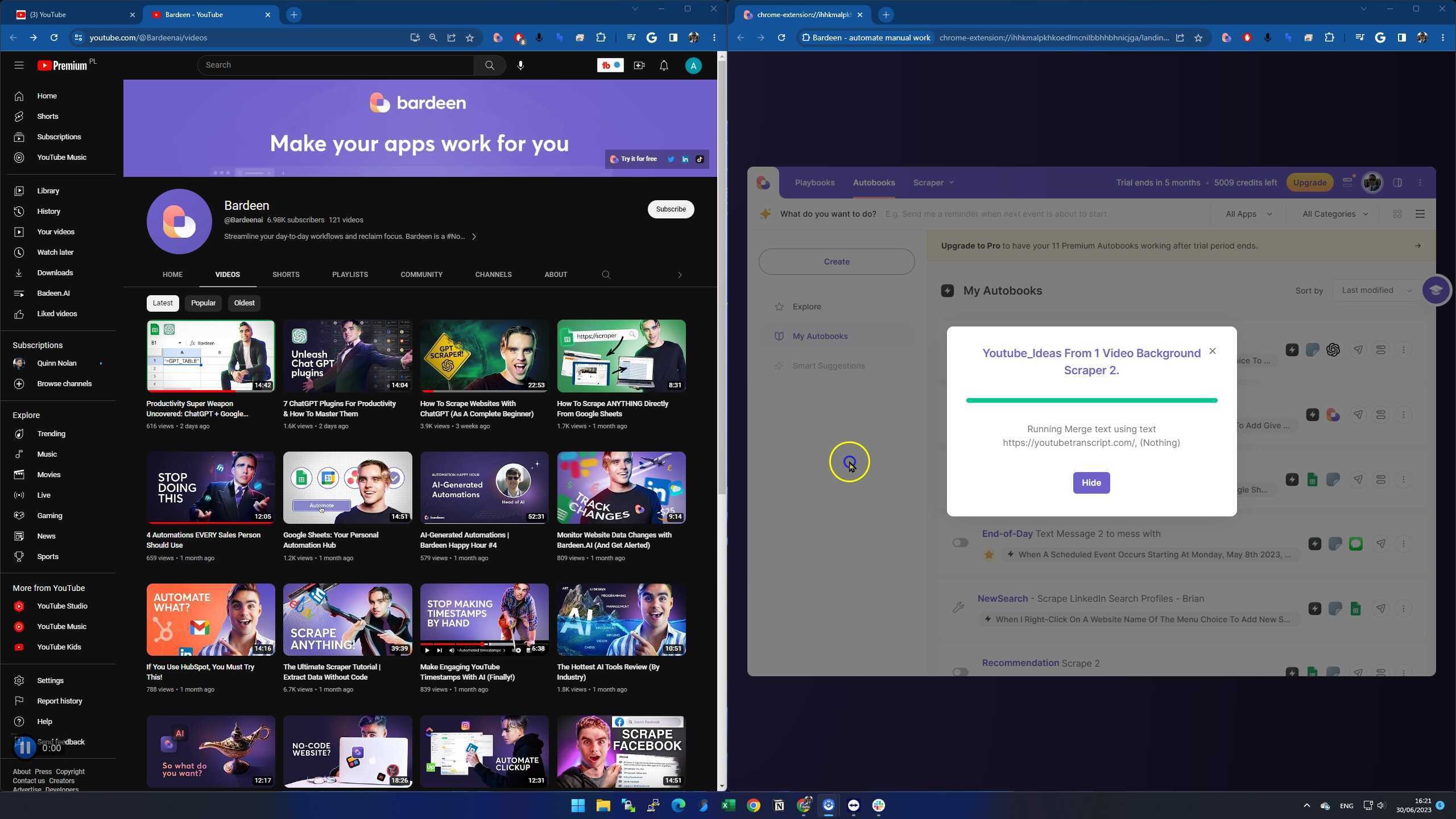This screenshot has width=1456, height=819.
Task: Check the green progress bar in the scraper popup
Action: click(x=1091, y=400)
